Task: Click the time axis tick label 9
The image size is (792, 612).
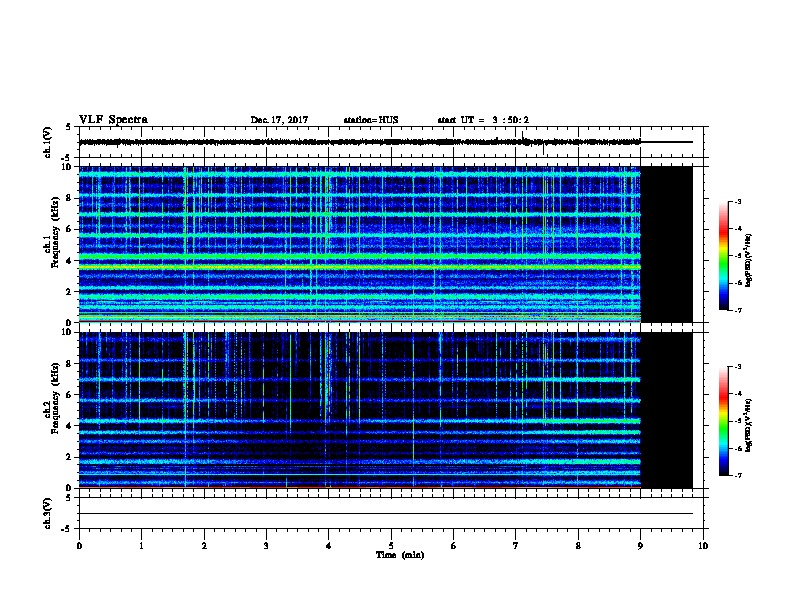Action: tap(640, 546)
